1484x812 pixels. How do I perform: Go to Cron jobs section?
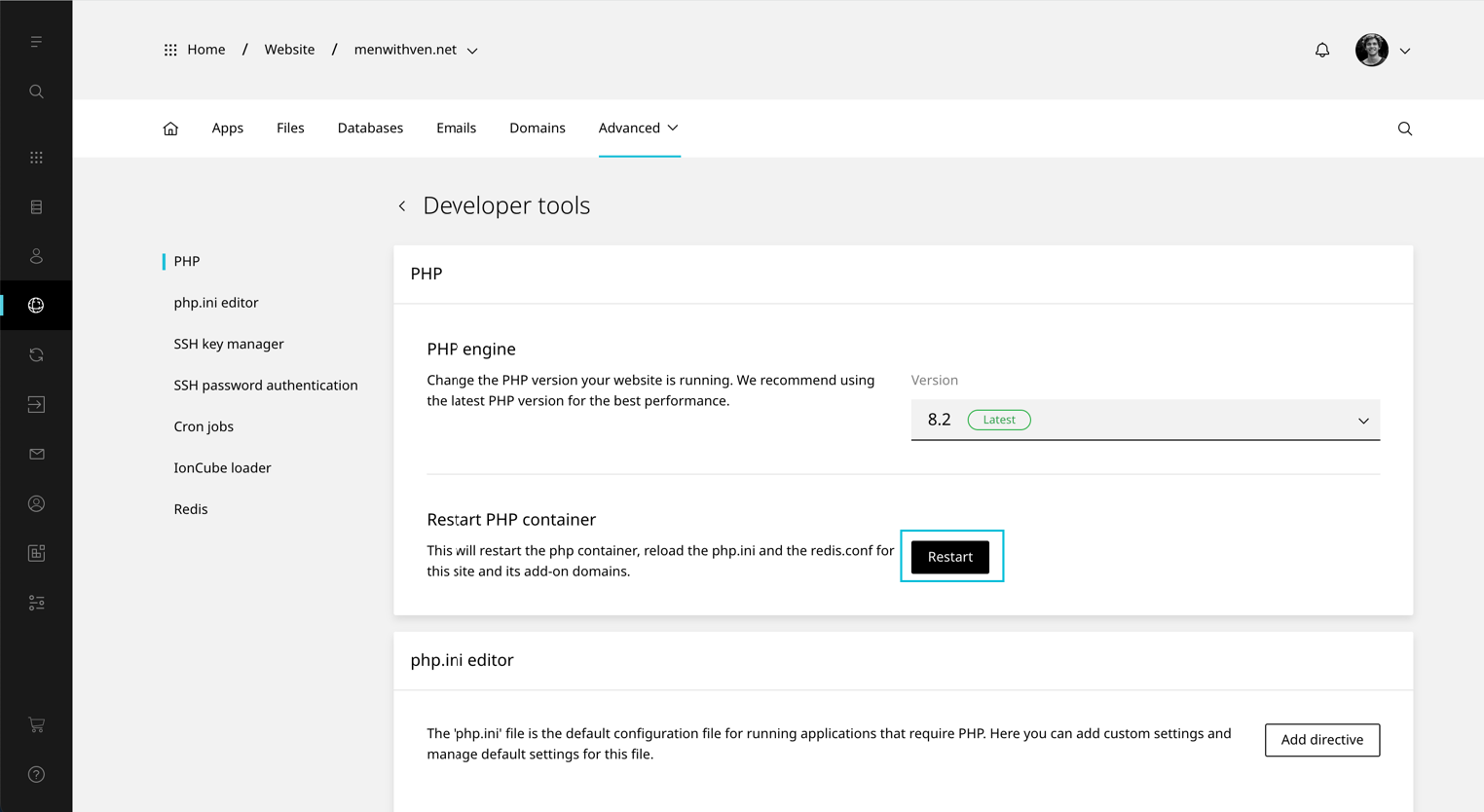[x=204, y=426]
